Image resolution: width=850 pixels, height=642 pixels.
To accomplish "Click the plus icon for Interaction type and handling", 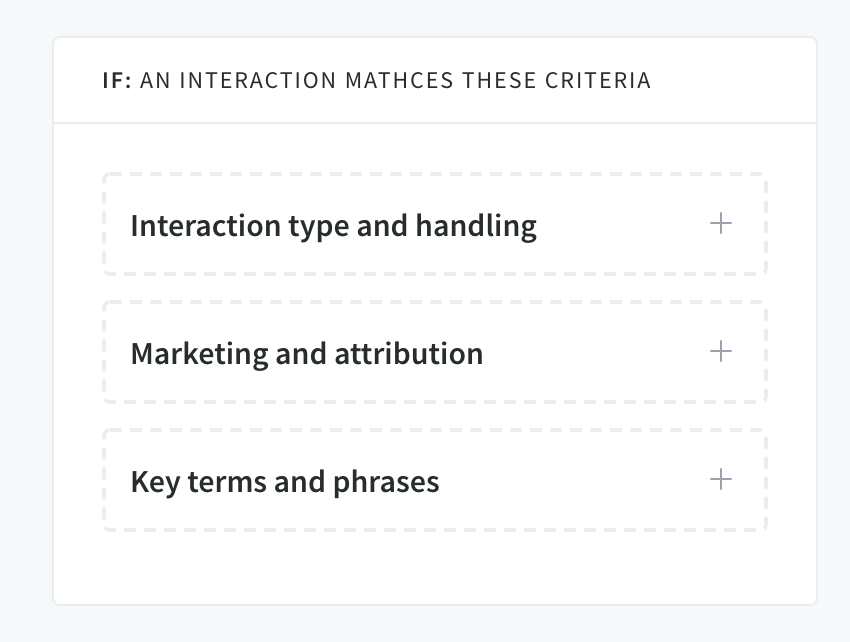I will [x=720, y=224].
